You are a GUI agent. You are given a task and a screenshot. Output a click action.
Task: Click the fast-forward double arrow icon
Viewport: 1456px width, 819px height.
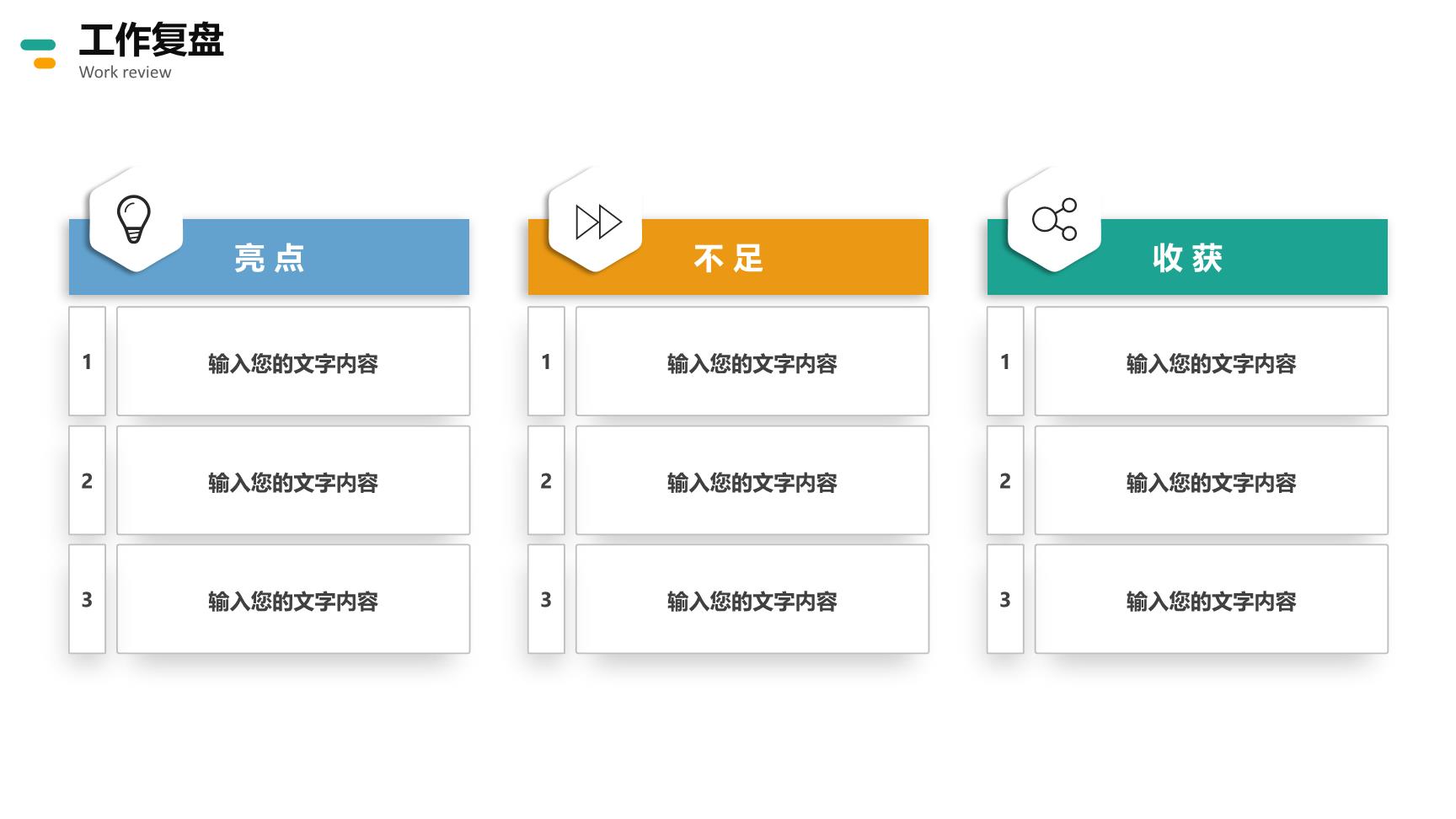(x=598, y=222)
